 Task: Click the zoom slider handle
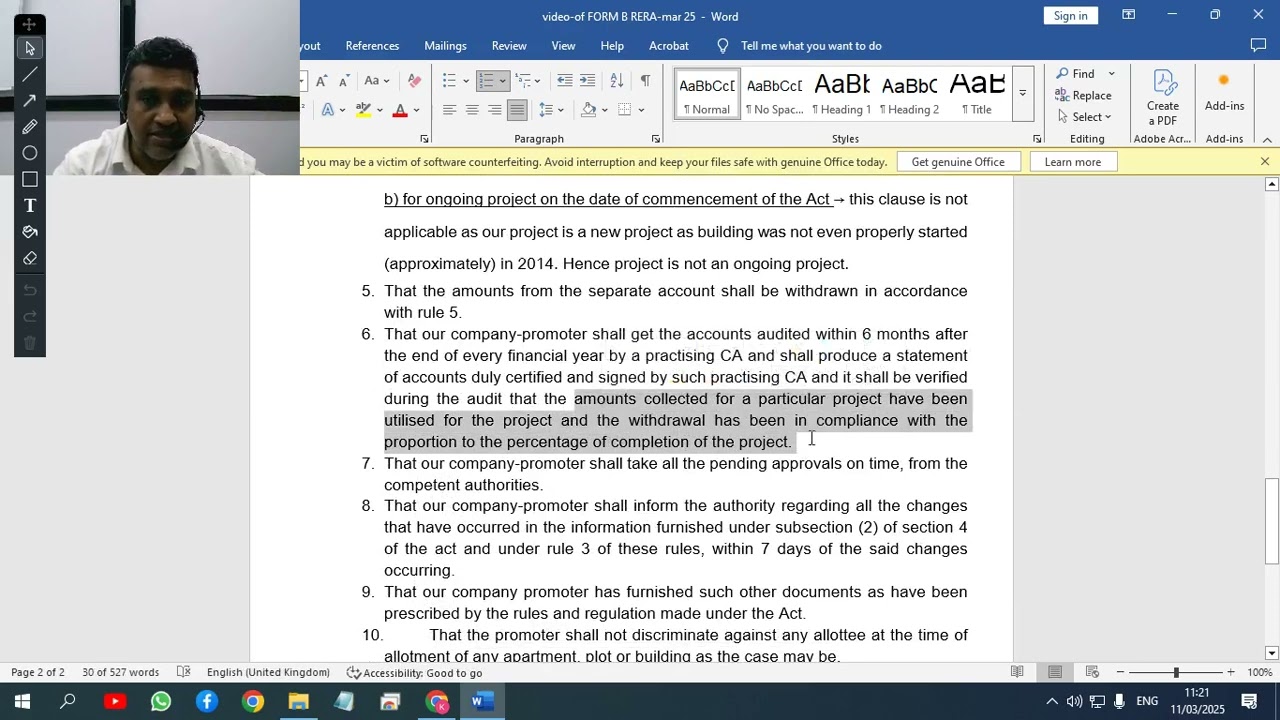1176,672
